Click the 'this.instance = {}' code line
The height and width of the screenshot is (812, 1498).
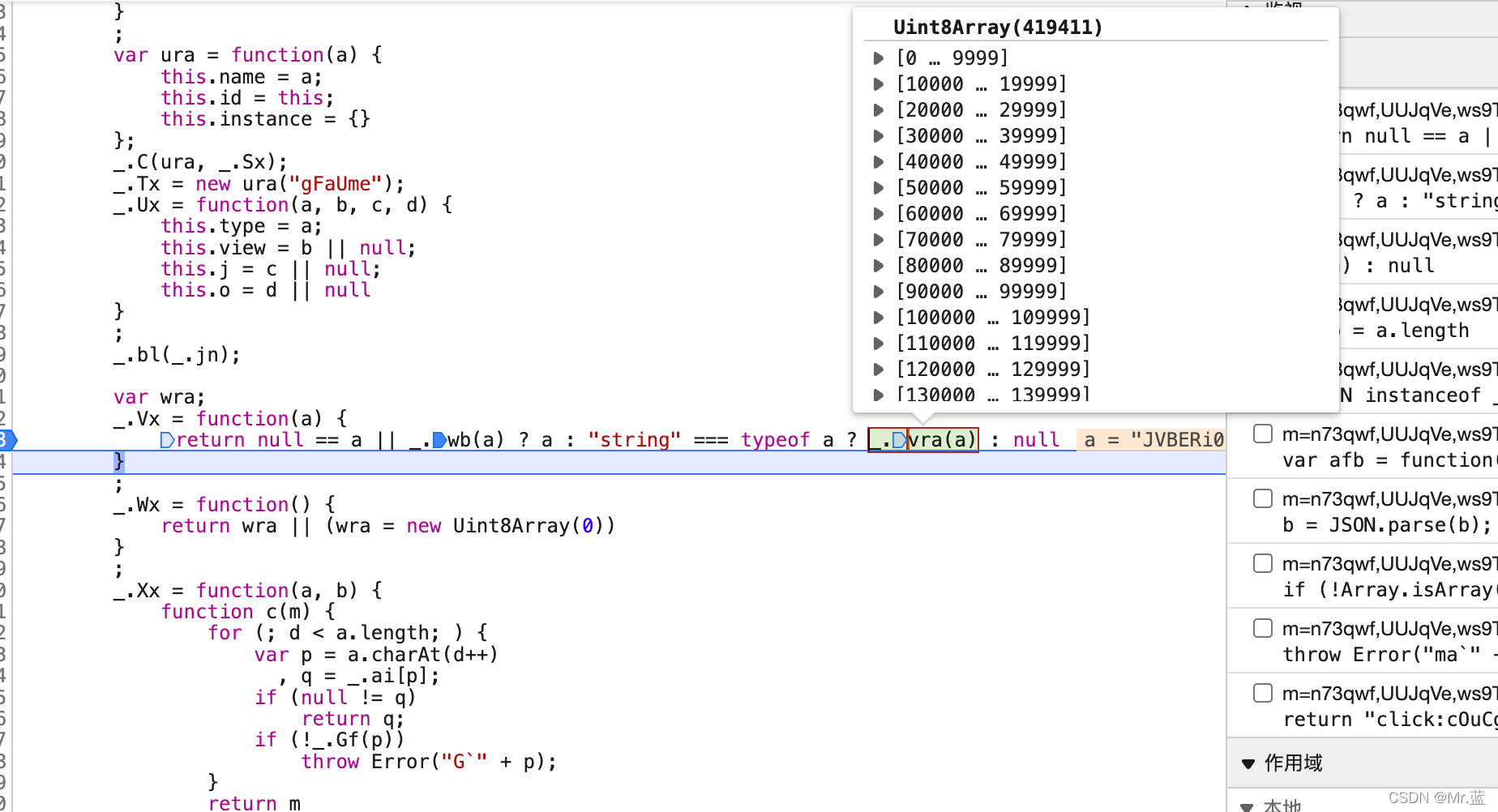click(x=266, y=119)
